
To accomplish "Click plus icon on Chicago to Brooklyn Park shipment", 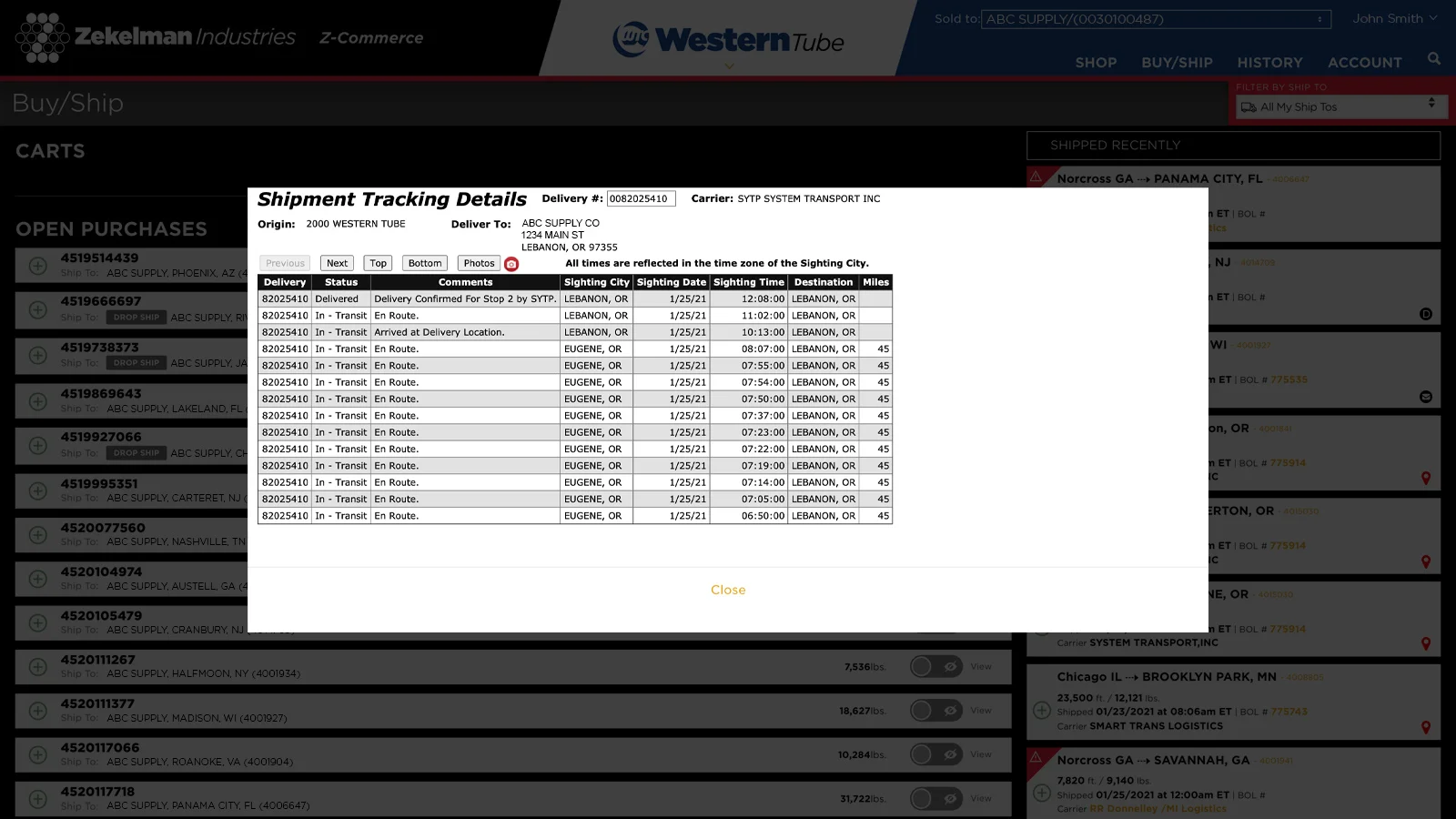I will pos(1042,710).
